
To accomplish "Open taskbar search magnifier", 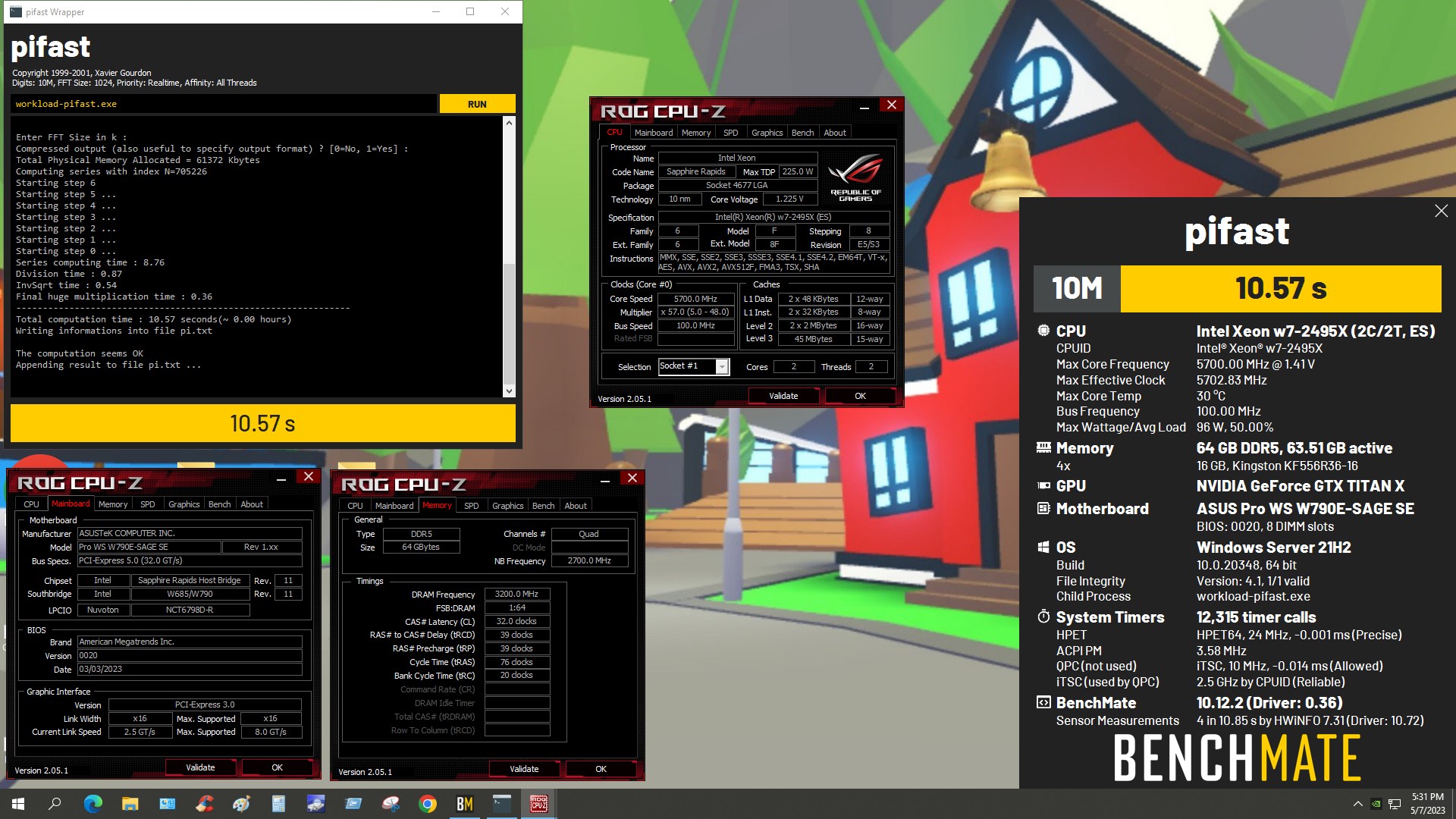I will [55, 804].
